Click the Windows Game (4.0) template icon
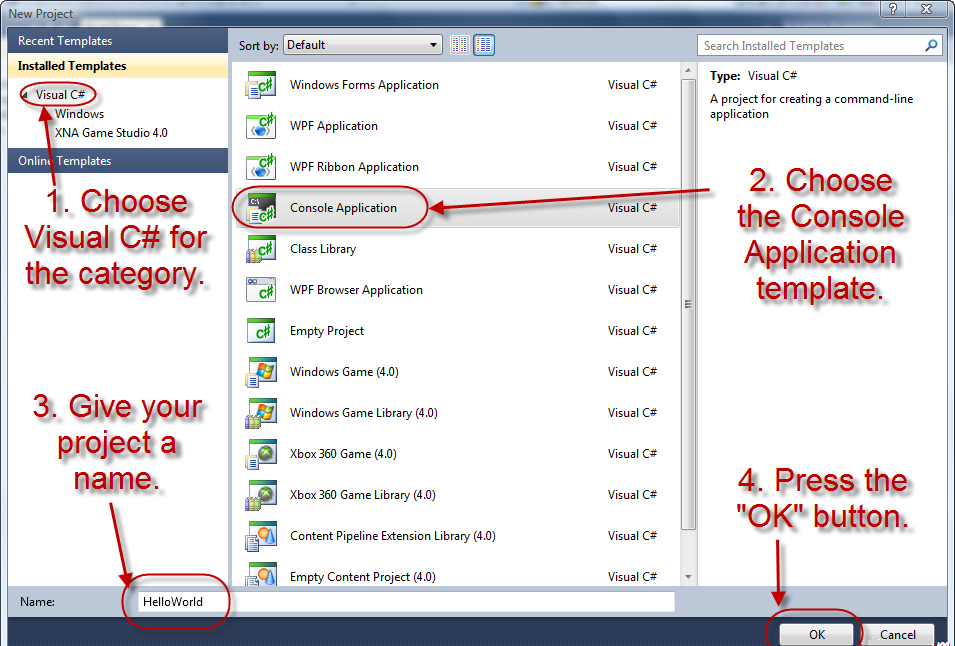 (261, 372)
